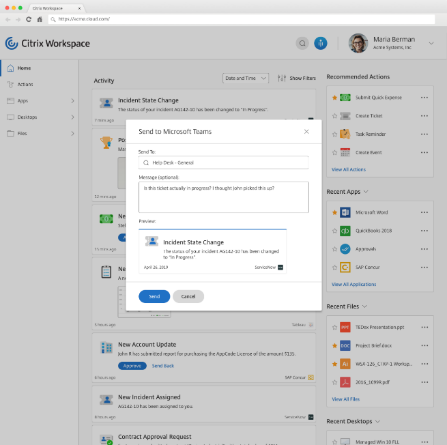Open more options for TEDex Presentation ppt
Image resolution: width=447 pixels, height=445 pixels.
(x=424, y=327)
